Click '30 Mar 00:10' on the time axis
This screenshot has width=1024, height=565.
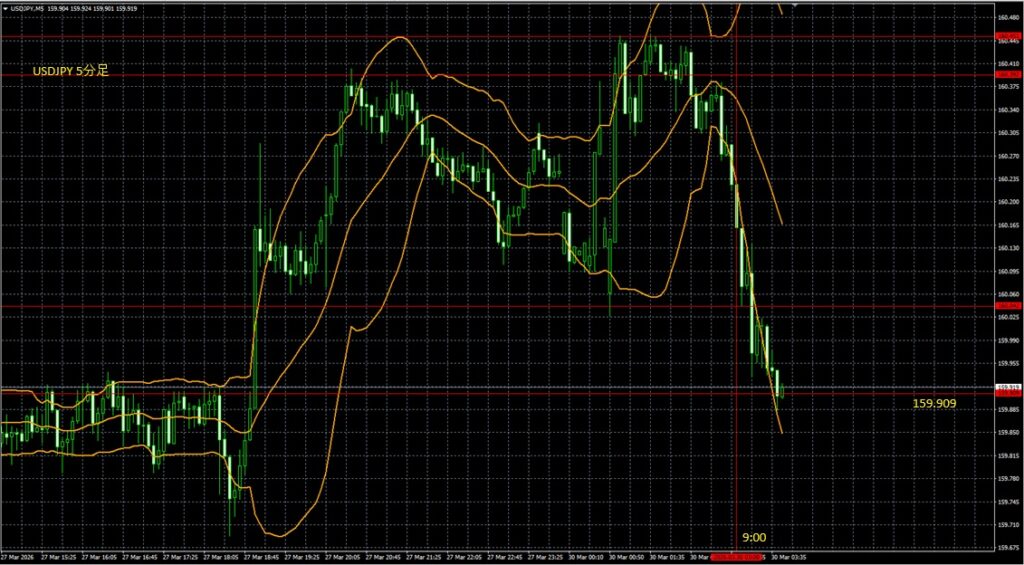586,557
